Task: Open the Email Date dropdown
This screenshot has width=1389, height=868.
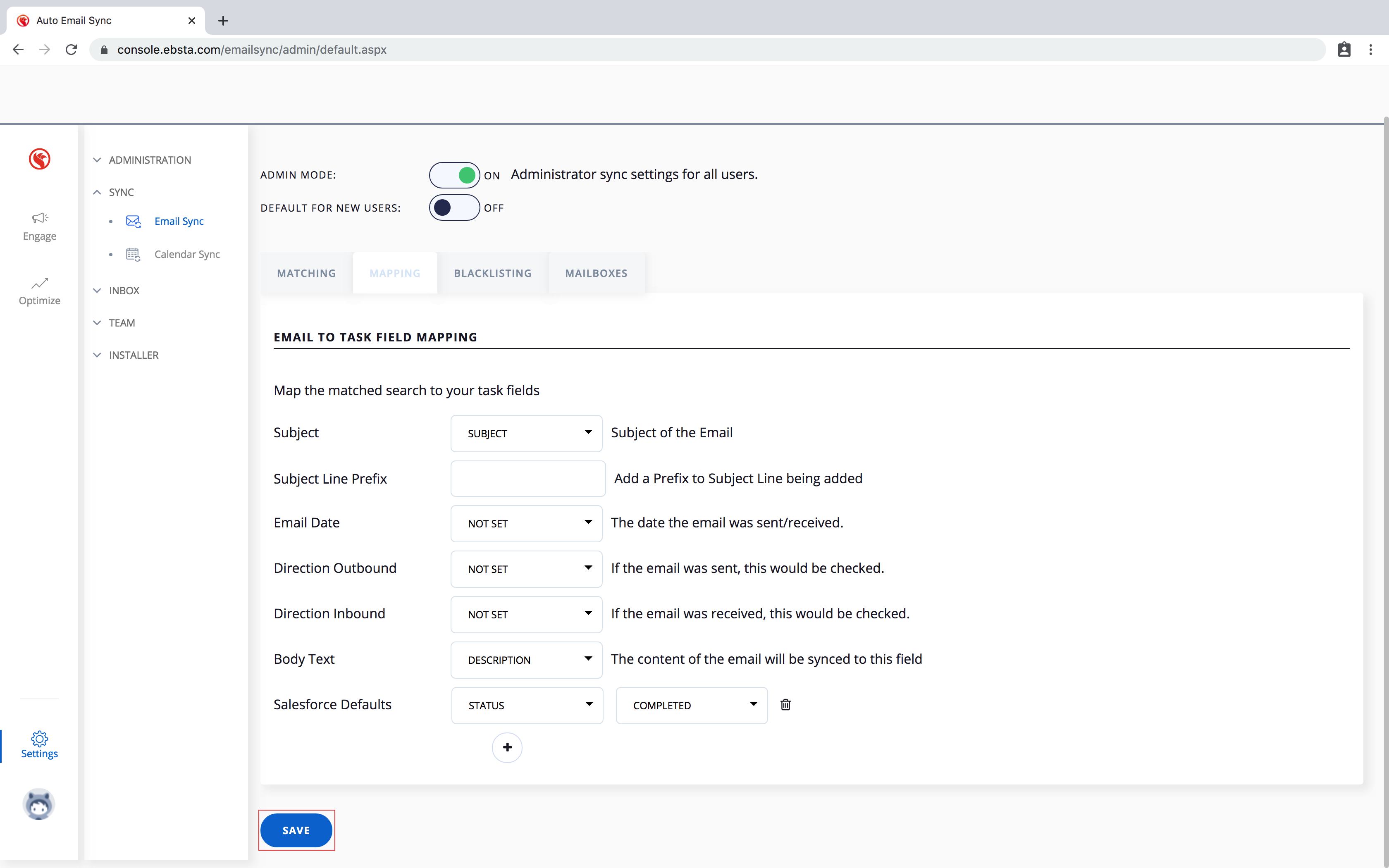Action: coord(526,523)
